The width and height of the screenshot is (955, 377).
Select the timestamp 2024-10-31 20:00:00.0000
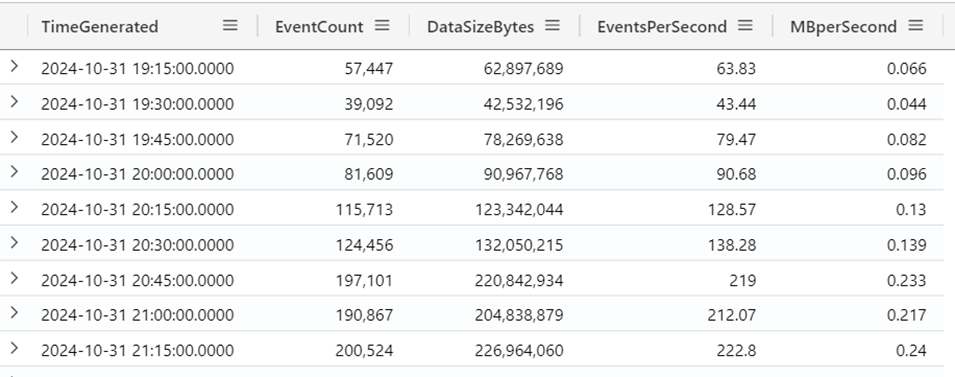[138, 174]
